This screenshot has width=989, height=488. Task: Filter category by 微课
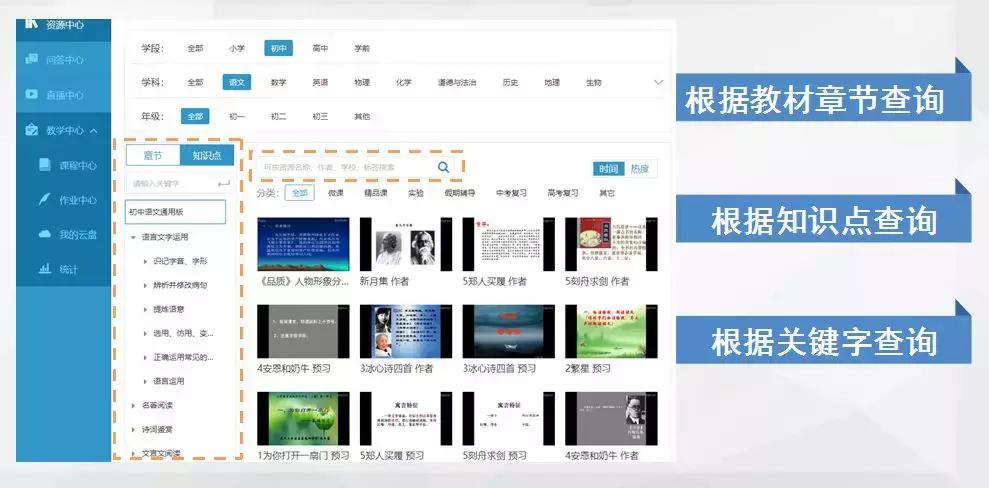tap(336, 193)
